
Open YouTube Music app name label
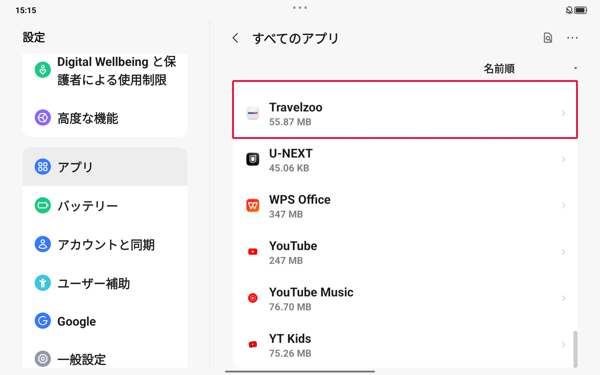[x=311, y=292]
